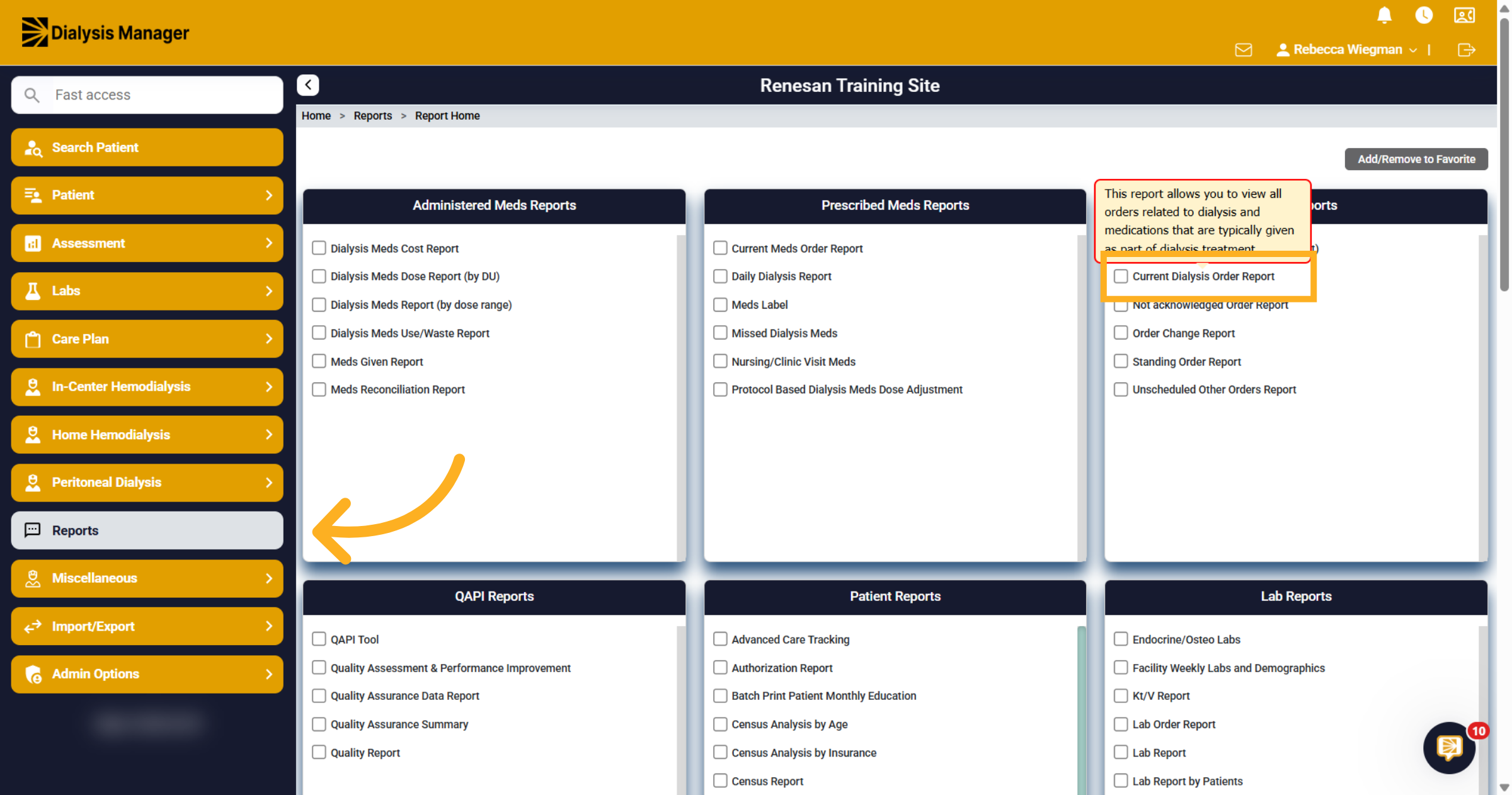Expand the Patient menu chevron
Image resolution: width=1512 pixels, height=795 pixels.
[269, 195]
